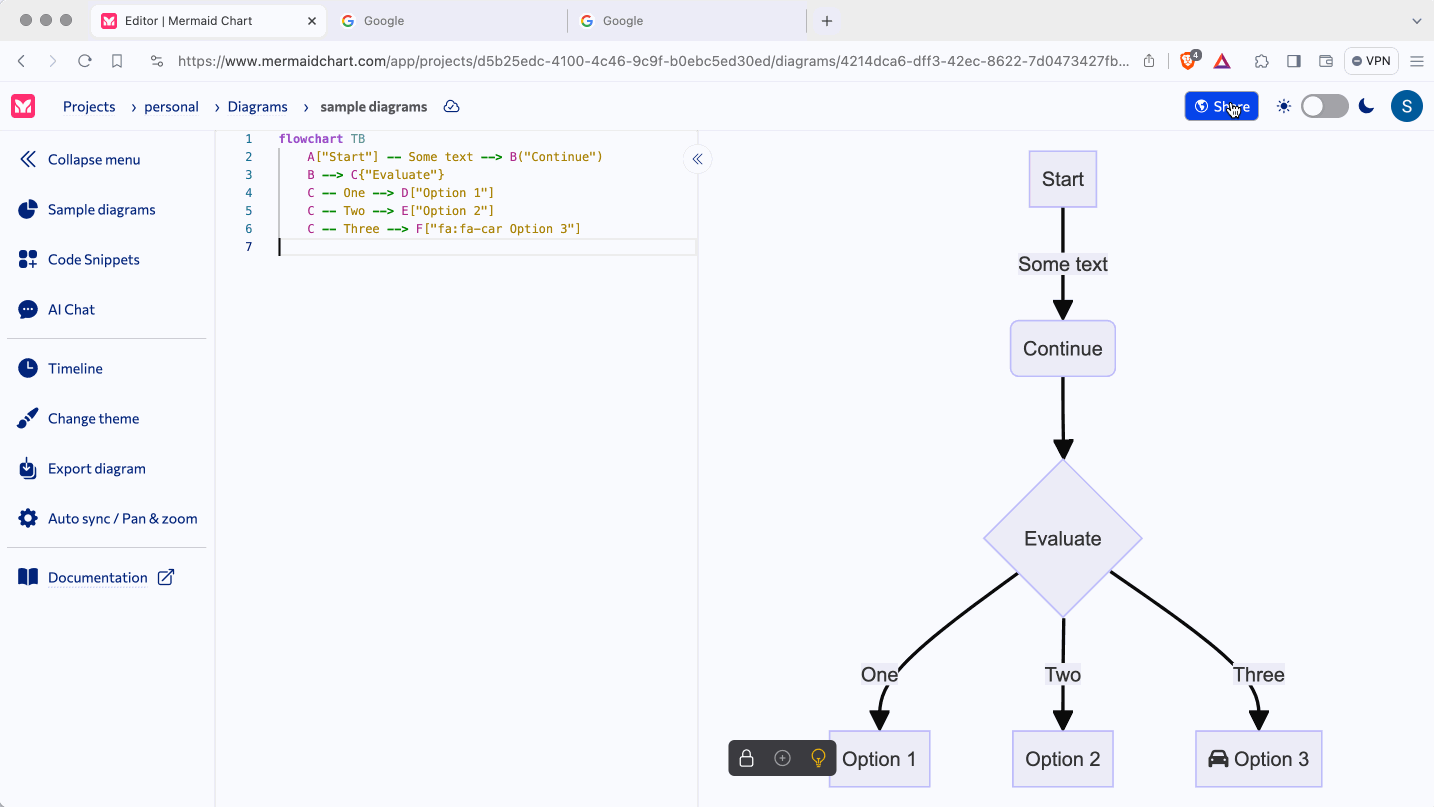
Task: Click the cloud sync status icon
Action: (451, 106)
